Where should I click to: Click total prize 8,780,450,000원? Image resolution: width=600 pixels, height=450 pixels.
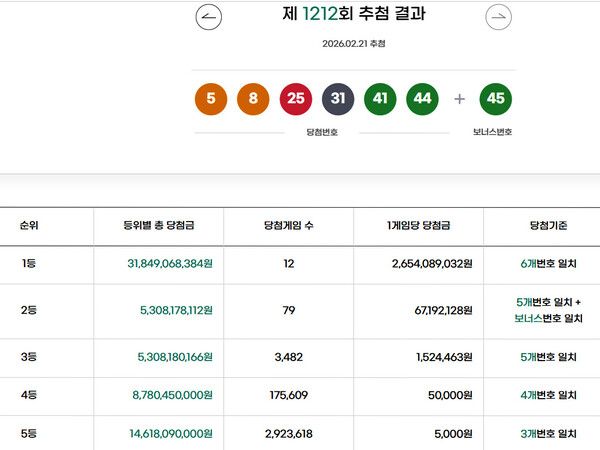(173, 395)
